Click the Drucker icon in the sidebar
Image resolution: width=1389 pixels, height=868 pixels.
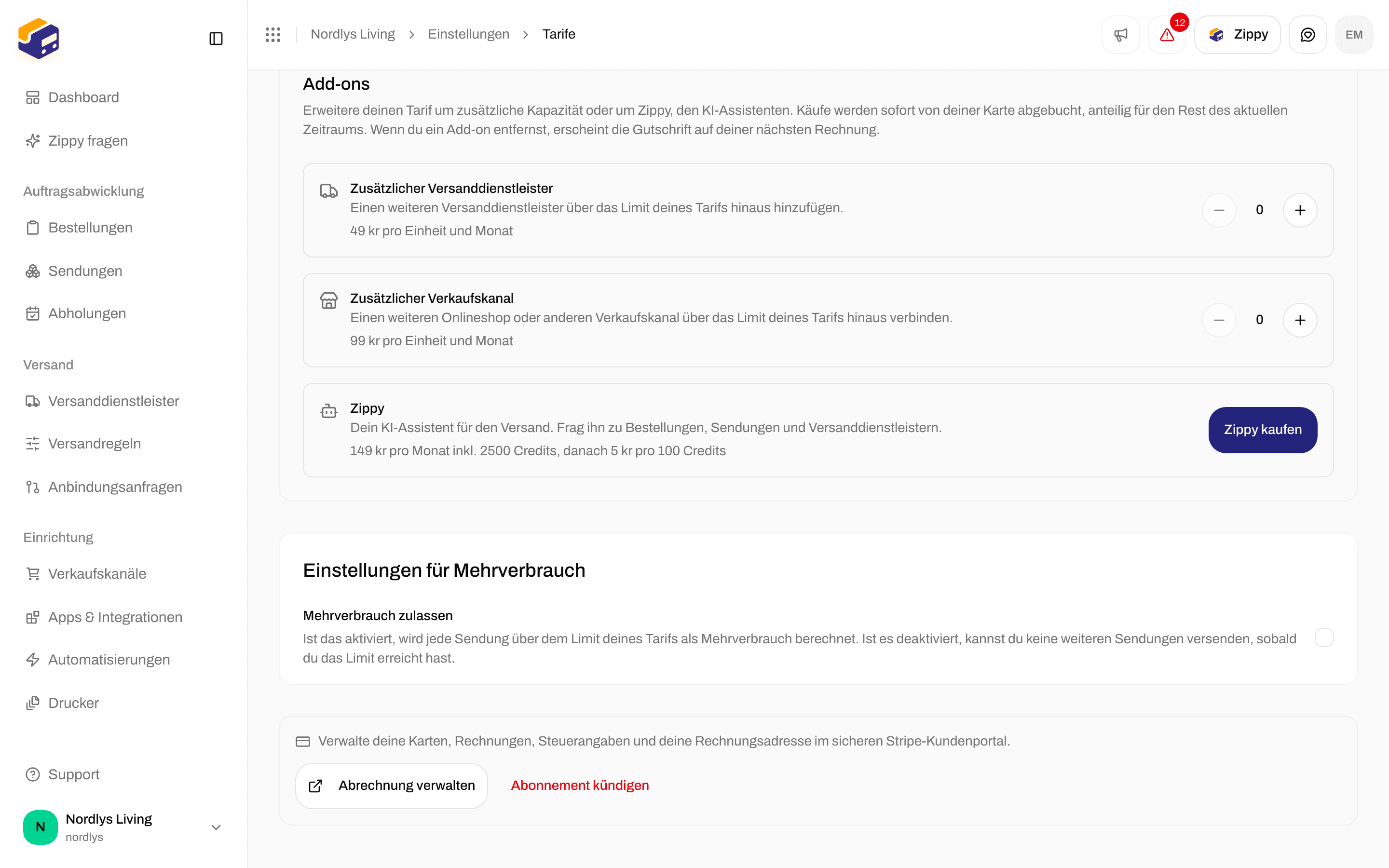[x=33, y=703]
